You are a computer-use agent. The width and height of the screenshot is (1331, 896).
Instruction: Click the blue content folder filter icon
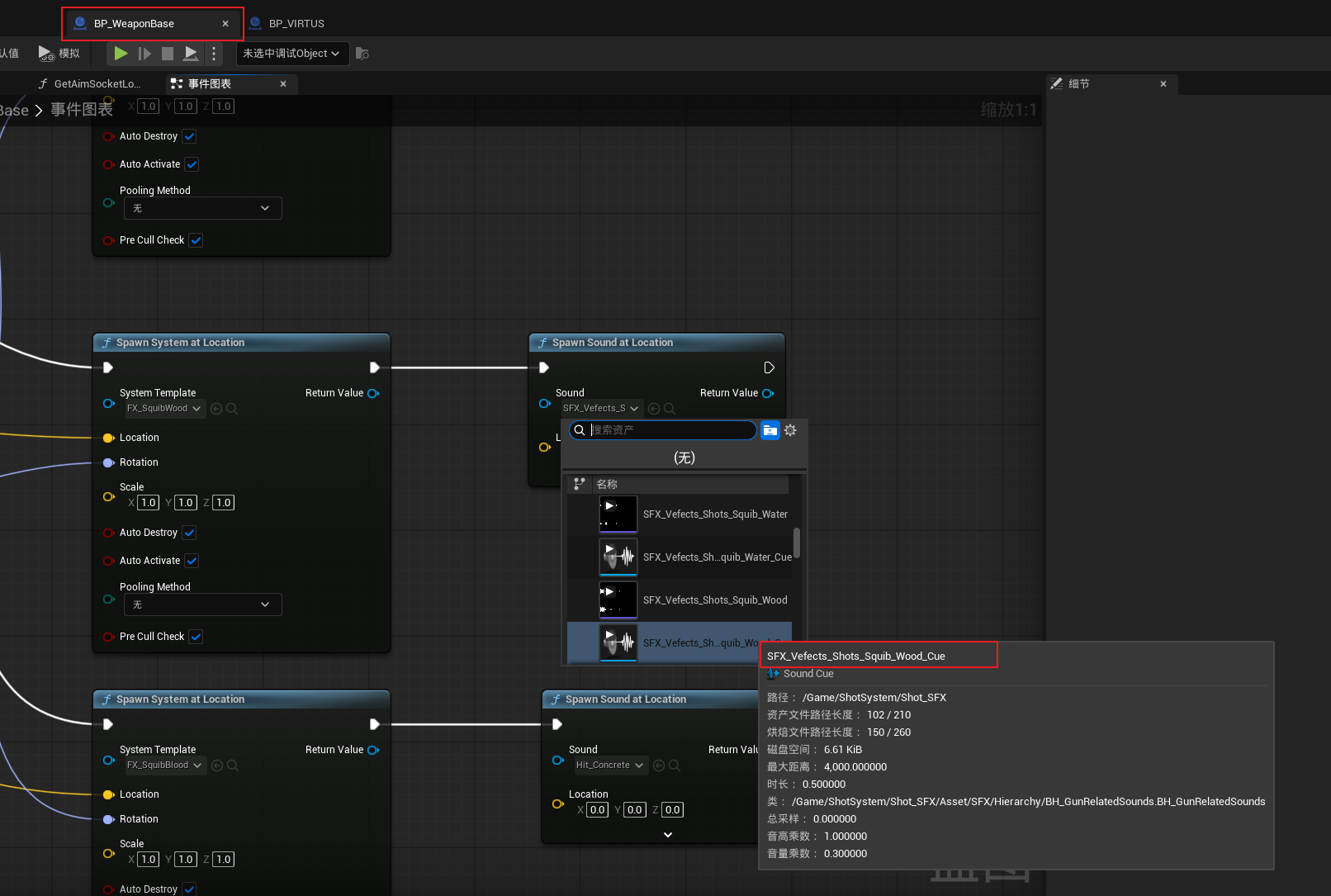click(x=770, y=430)
